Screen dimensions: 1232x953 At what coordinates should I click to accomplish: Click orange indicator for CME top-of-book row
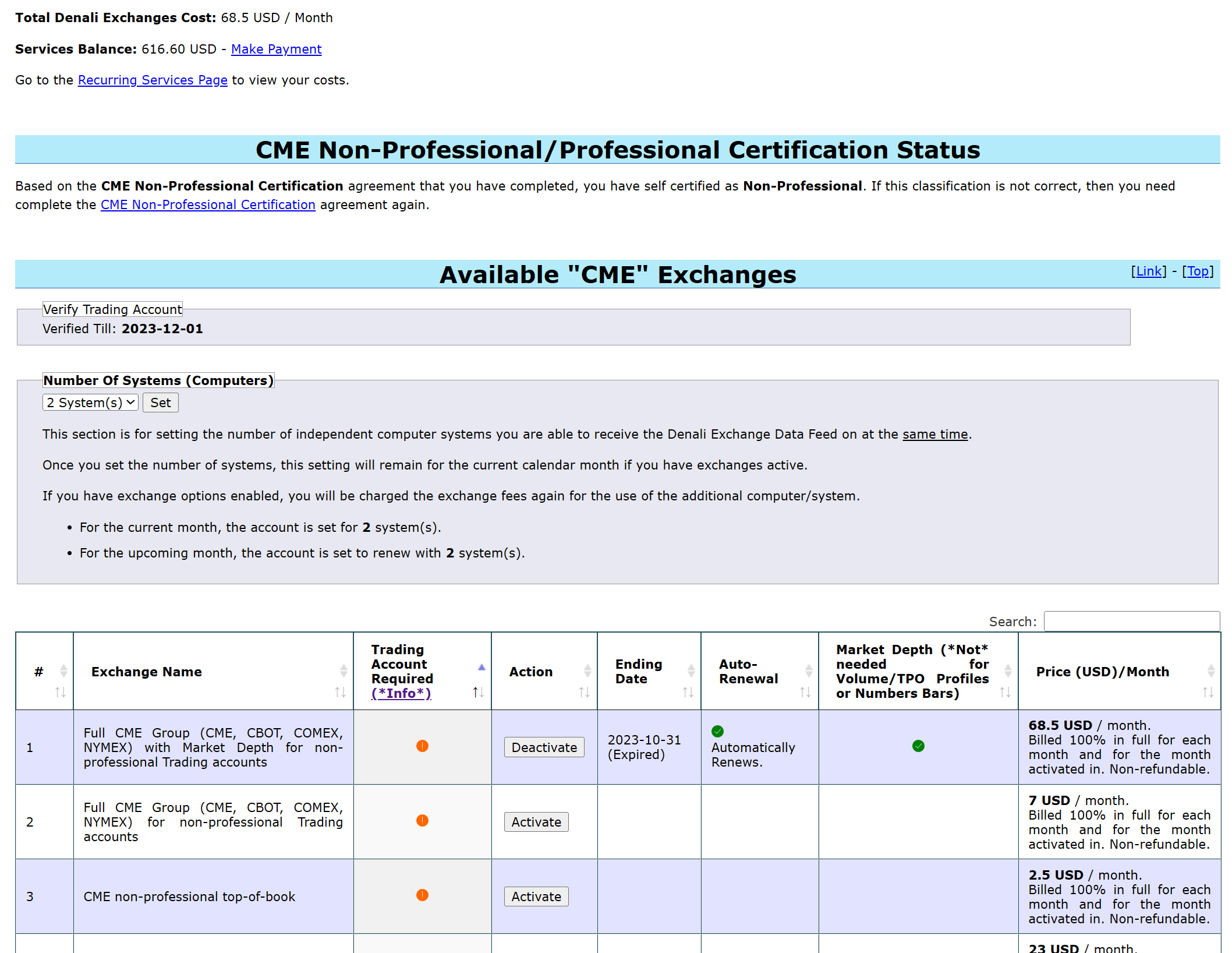(422, 895)
